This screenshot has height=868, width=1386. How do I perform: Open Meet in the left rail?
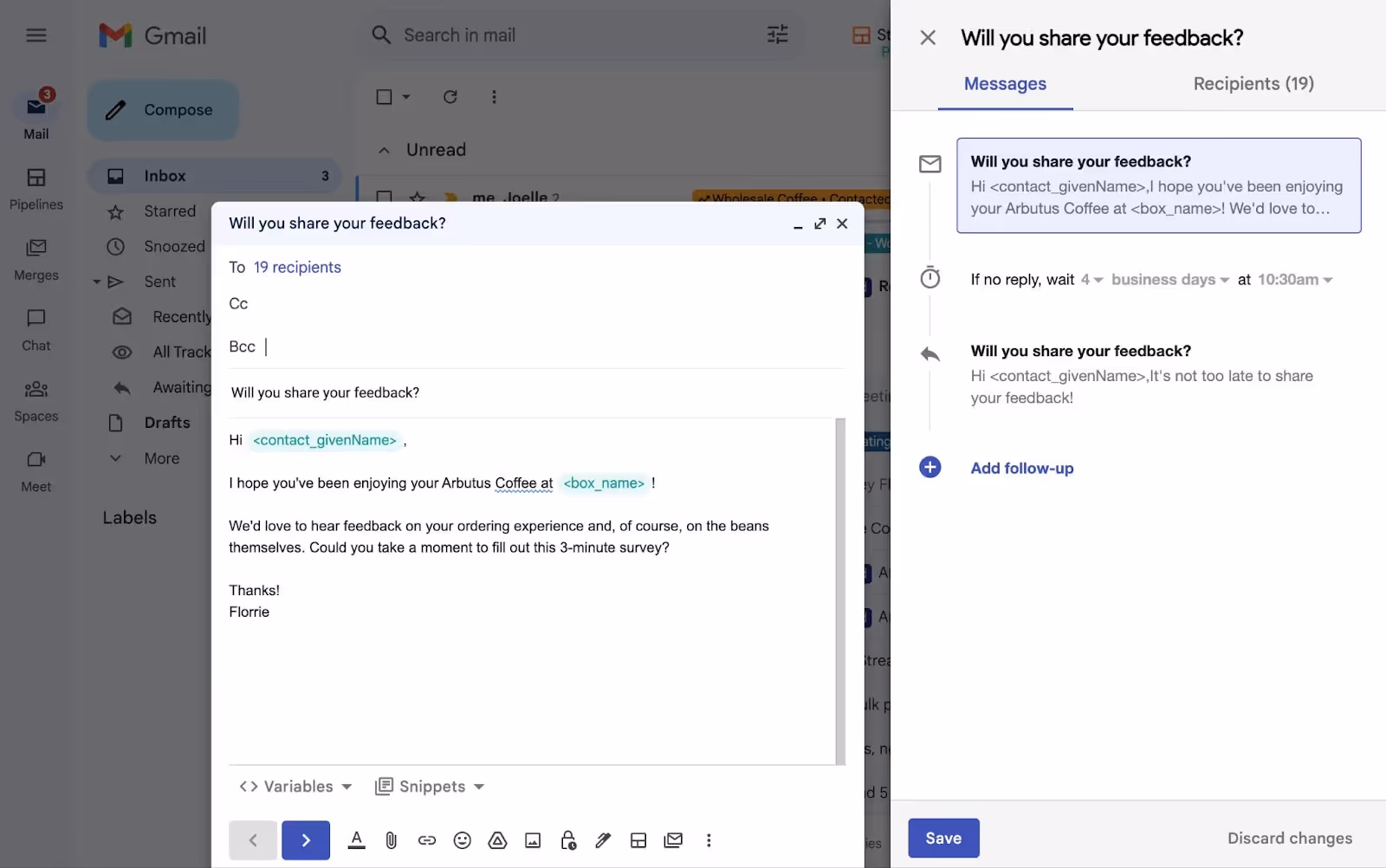tap(36, 471)
